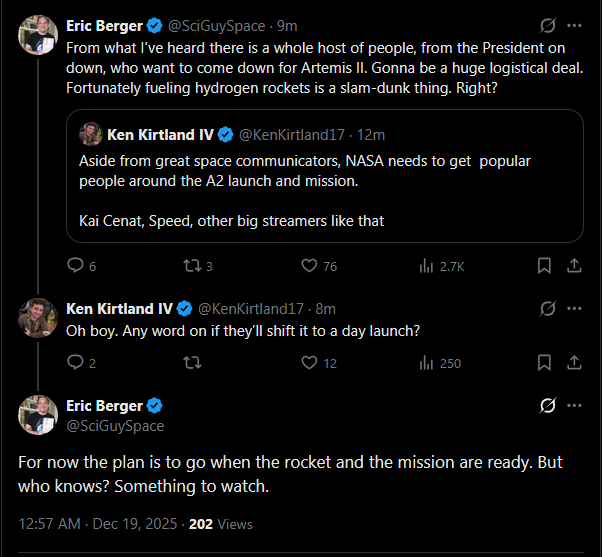Open Ken Kirtland IV's profile picture in reply
This screenshot has width=602, height=557.
tap(38, 317)
